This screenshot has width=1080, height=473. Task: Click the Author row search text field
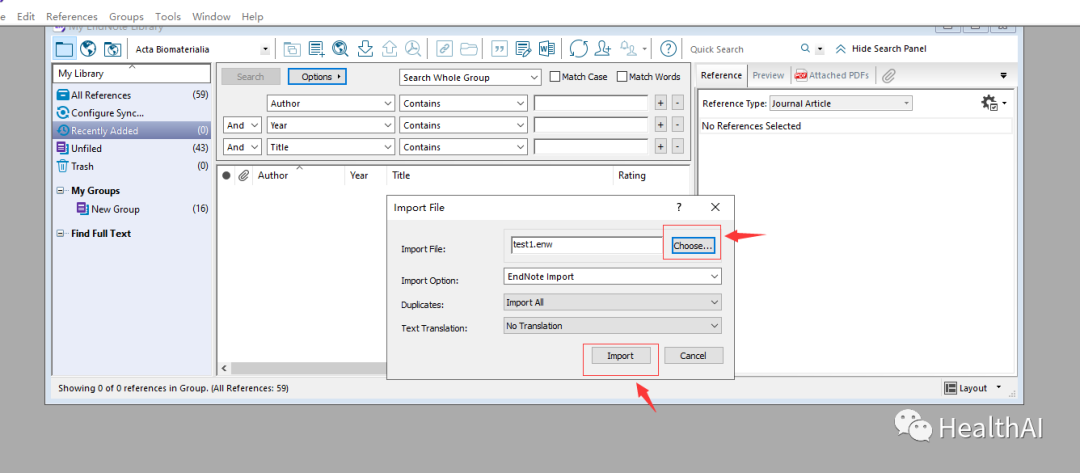pos(591,103)
